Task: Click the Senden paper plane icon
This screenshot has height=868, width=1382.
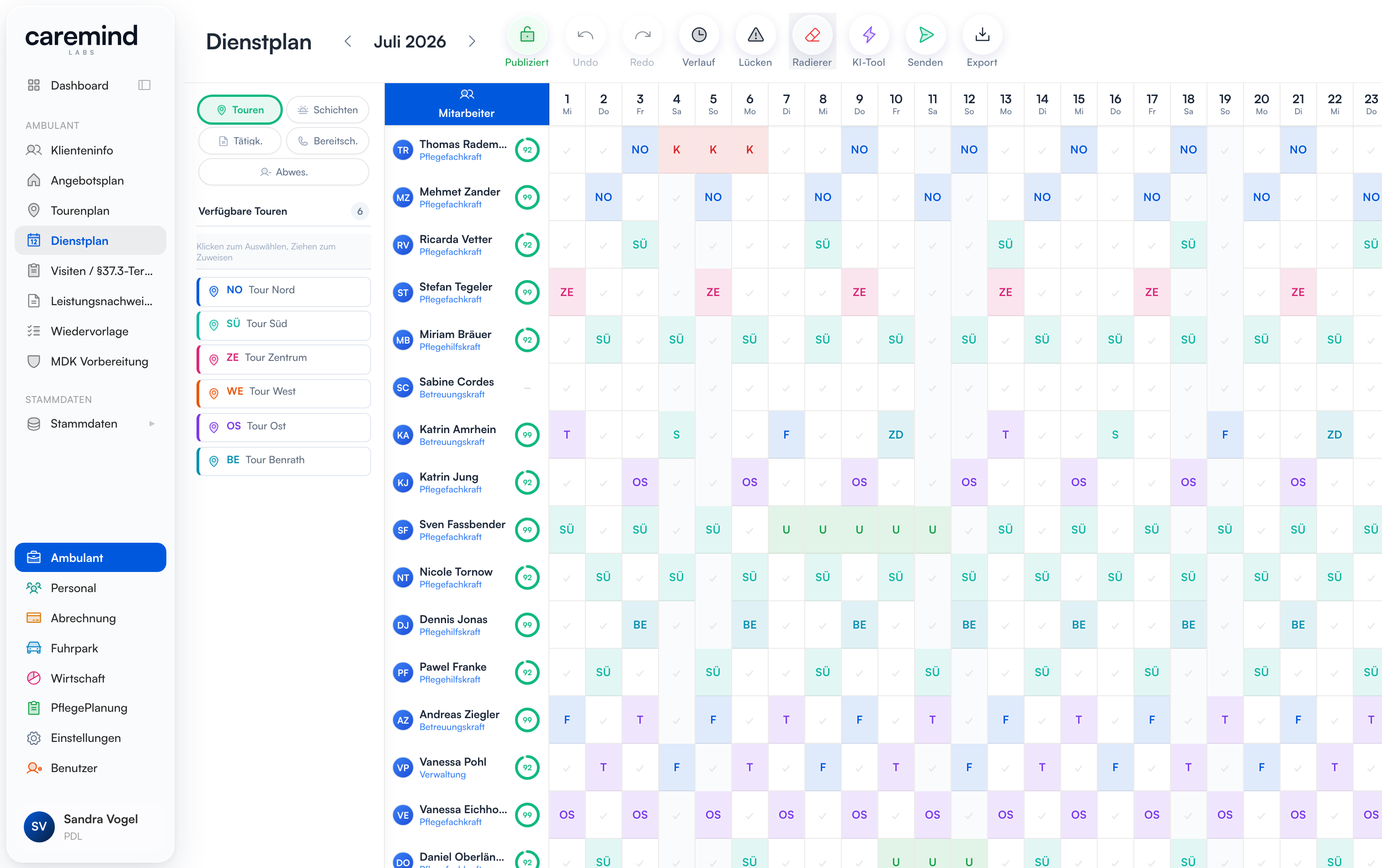Action: [x=925, y=36]
